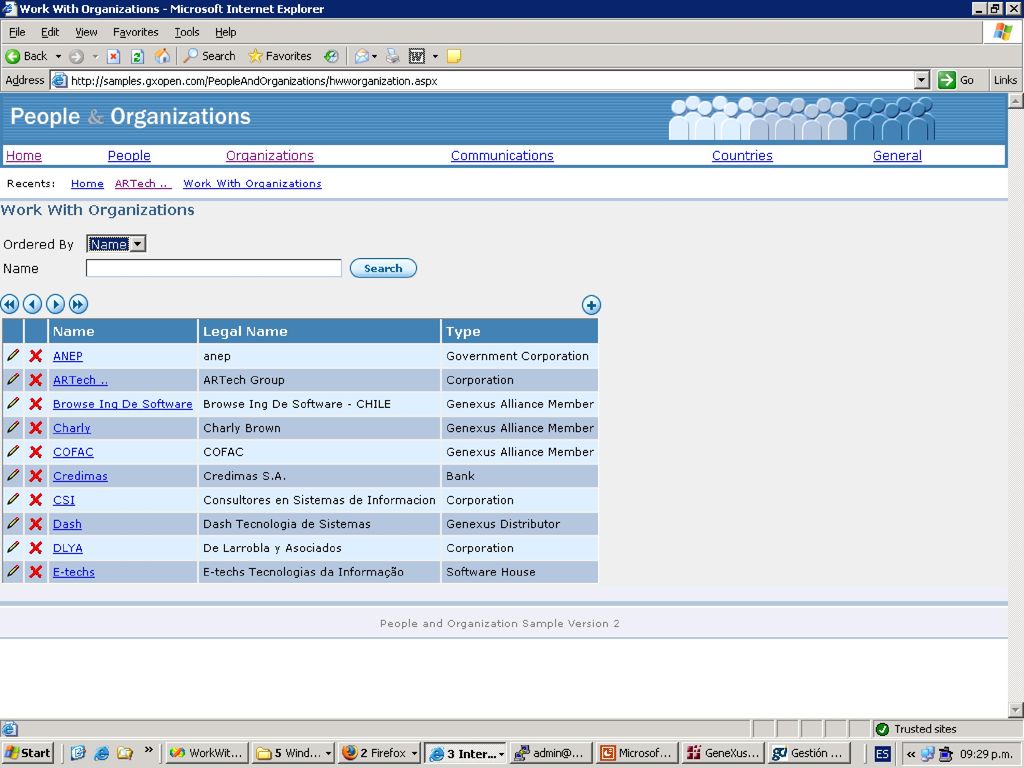1024x768 pixels.
Task: Open the Back button history arrow
Action: click(x=58, y=56)
